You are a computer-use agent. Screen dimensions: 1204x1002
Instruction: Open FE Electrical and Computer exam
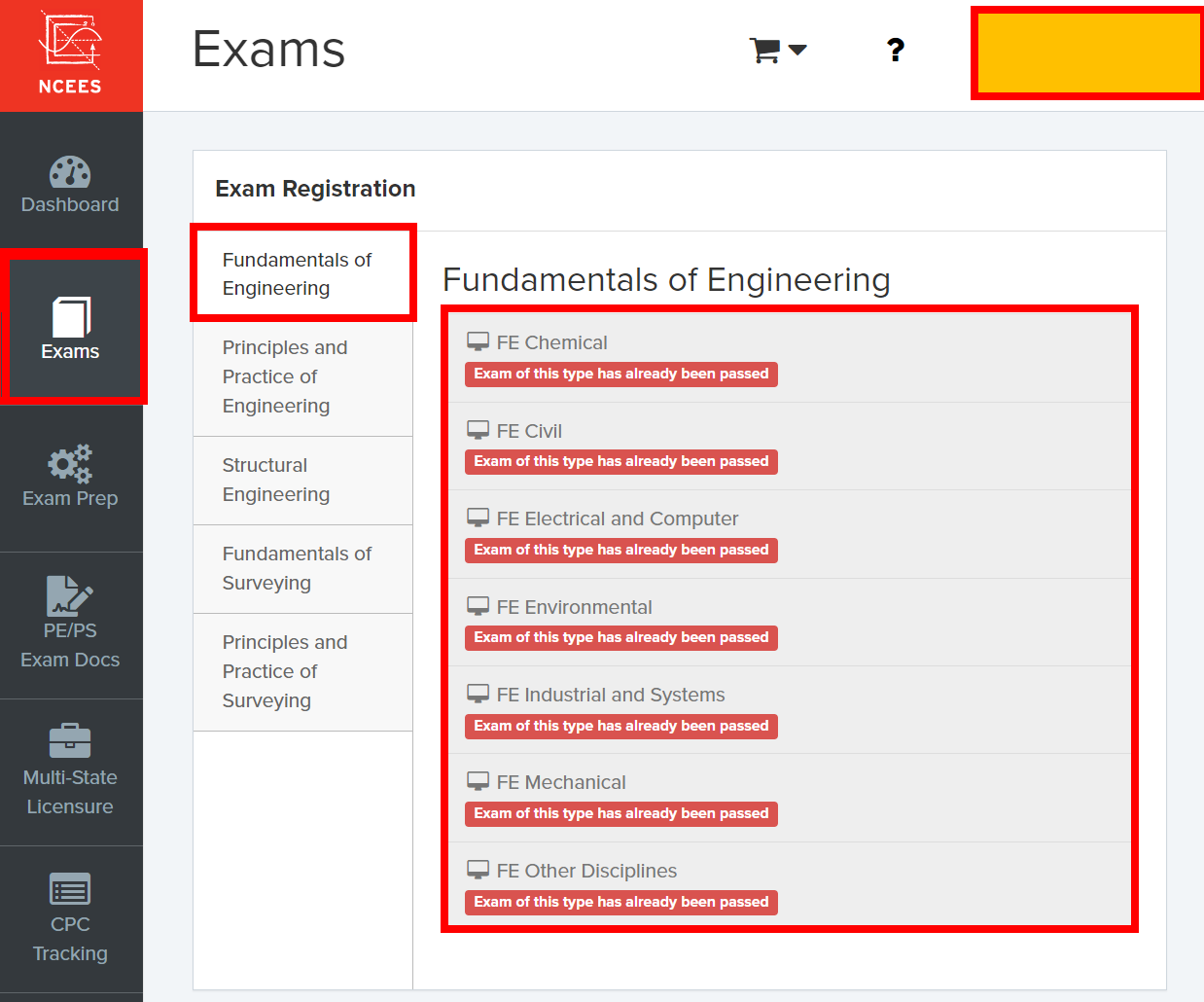click(618, 519)
